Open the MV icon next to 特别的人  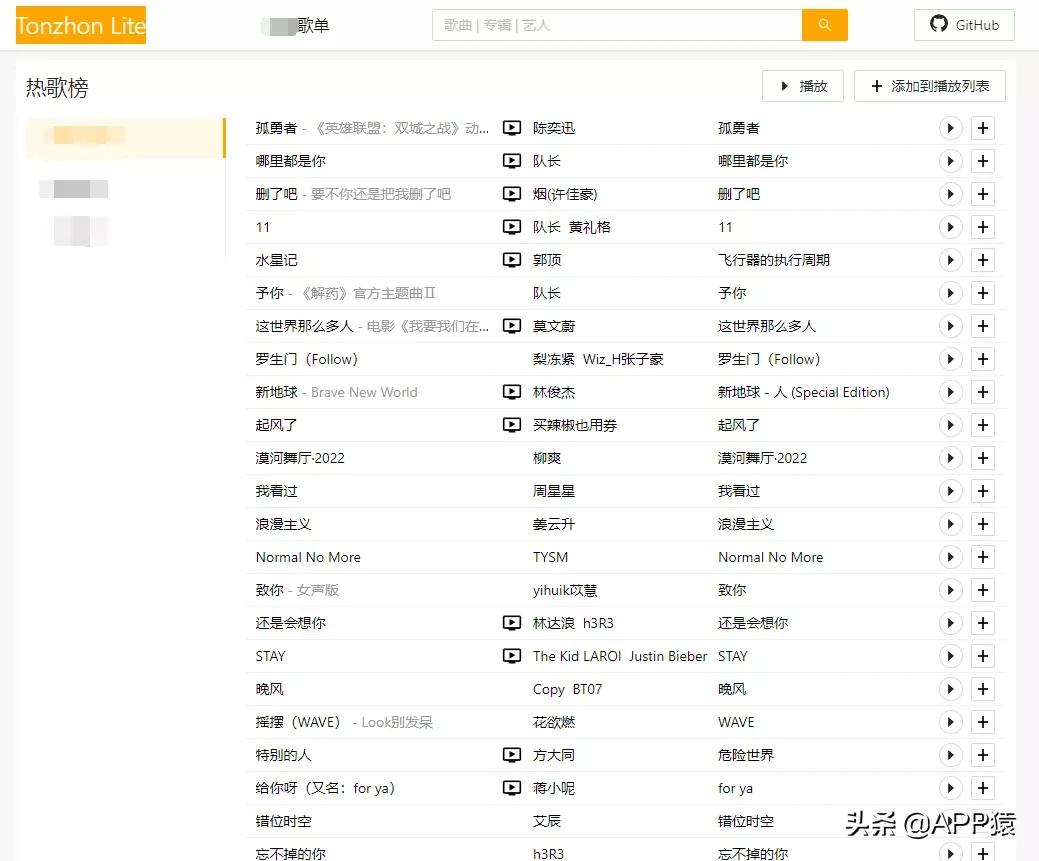click(512, 755)
